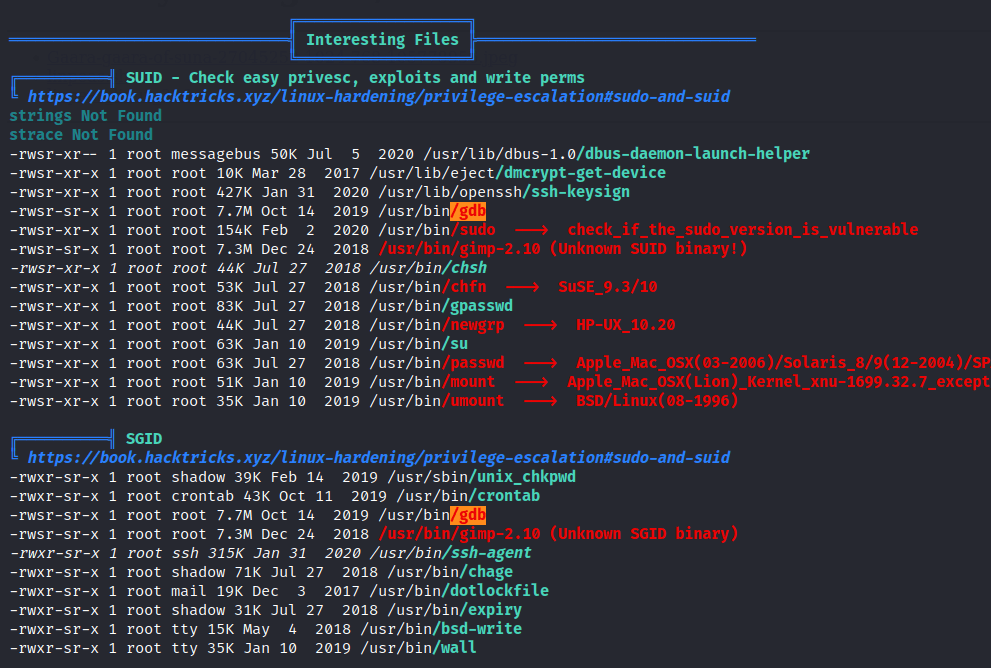Click the highlighted gdb in the SGID list
Screen dimensions: 991x668
tap(468, 515)
